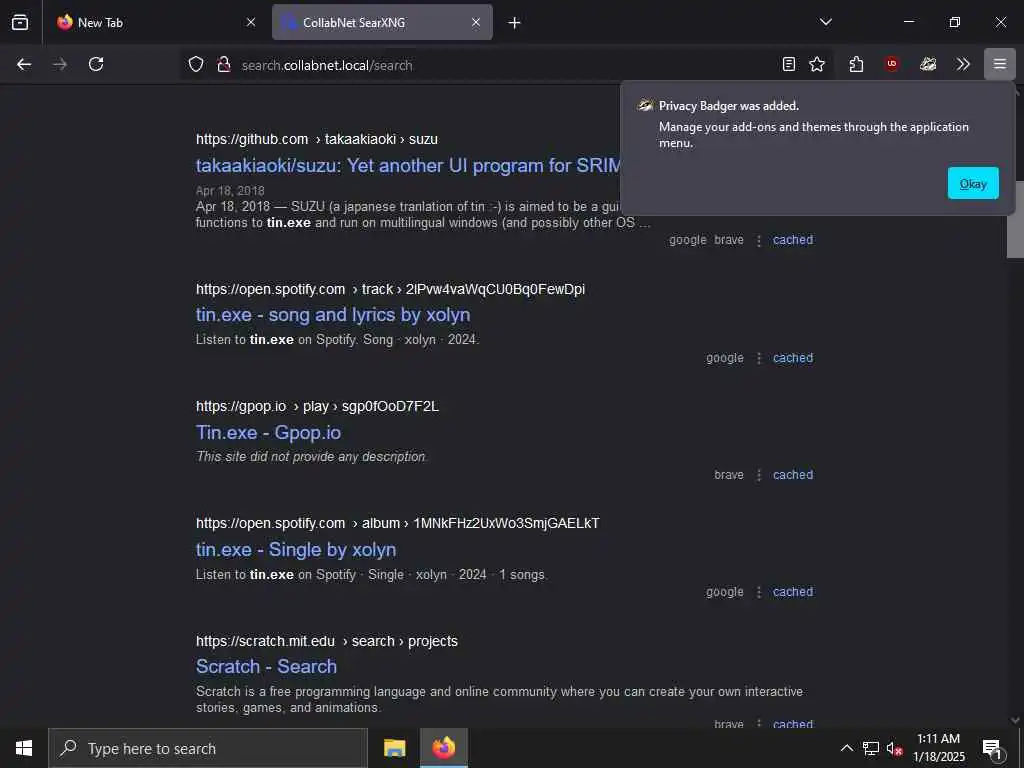Open the Windows Start menu

pyautogui.click(x=24, y=748)
